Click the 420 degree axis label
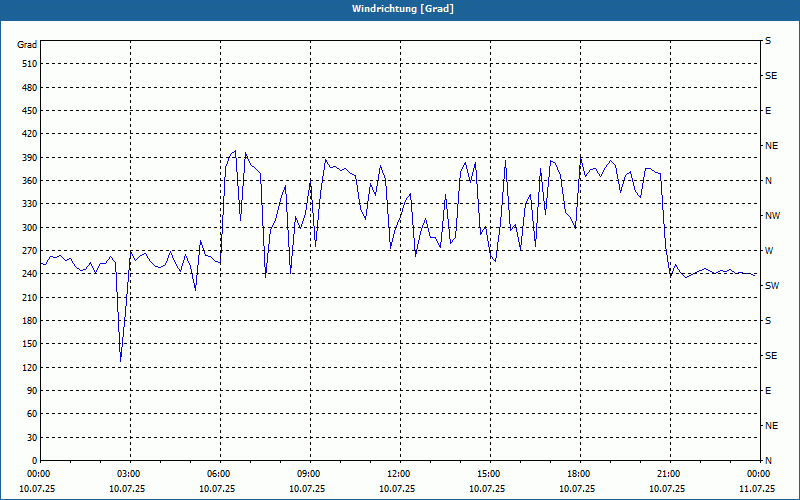Screen dimensions: 800x500 [30, 134]
